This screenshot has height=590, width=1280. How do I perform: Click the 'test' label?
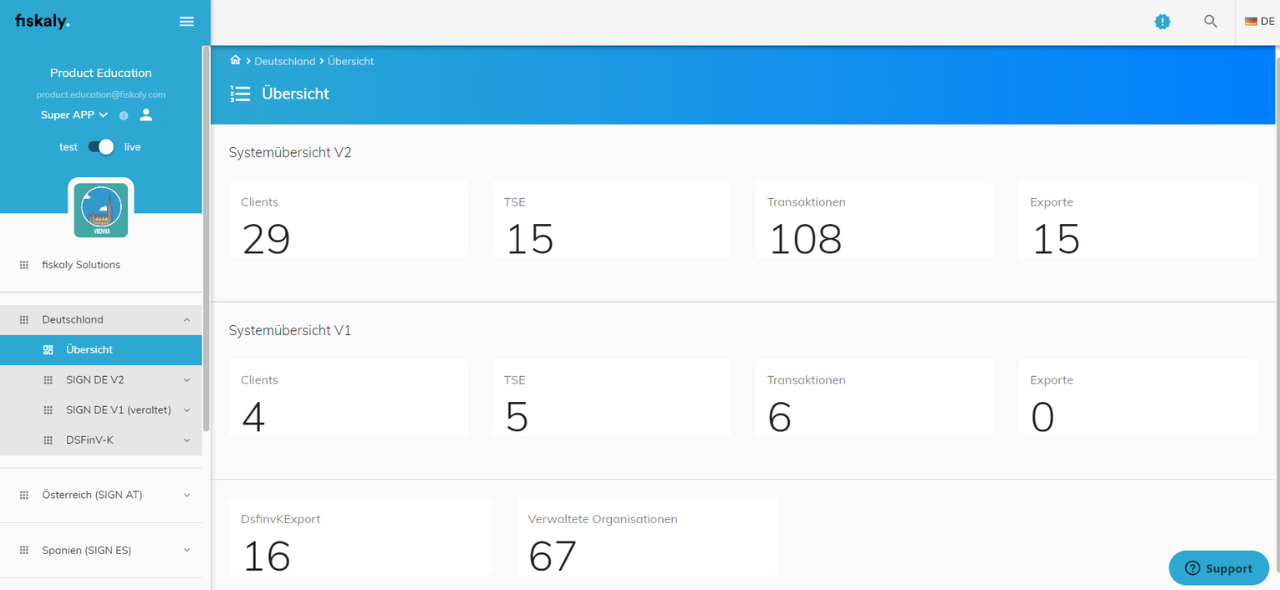point(68,147)
